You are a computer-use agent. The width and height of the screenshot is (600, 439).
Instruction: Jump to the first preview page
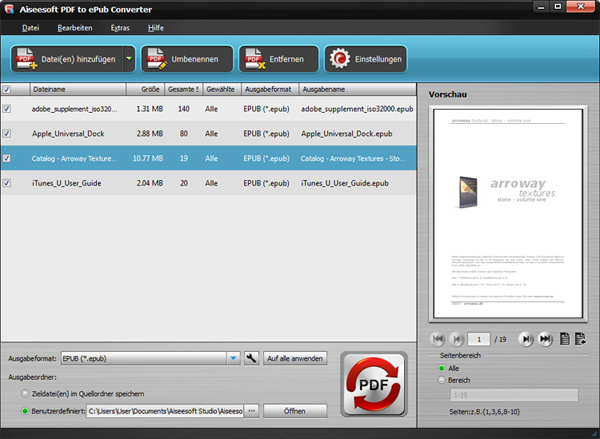[438, 339]
